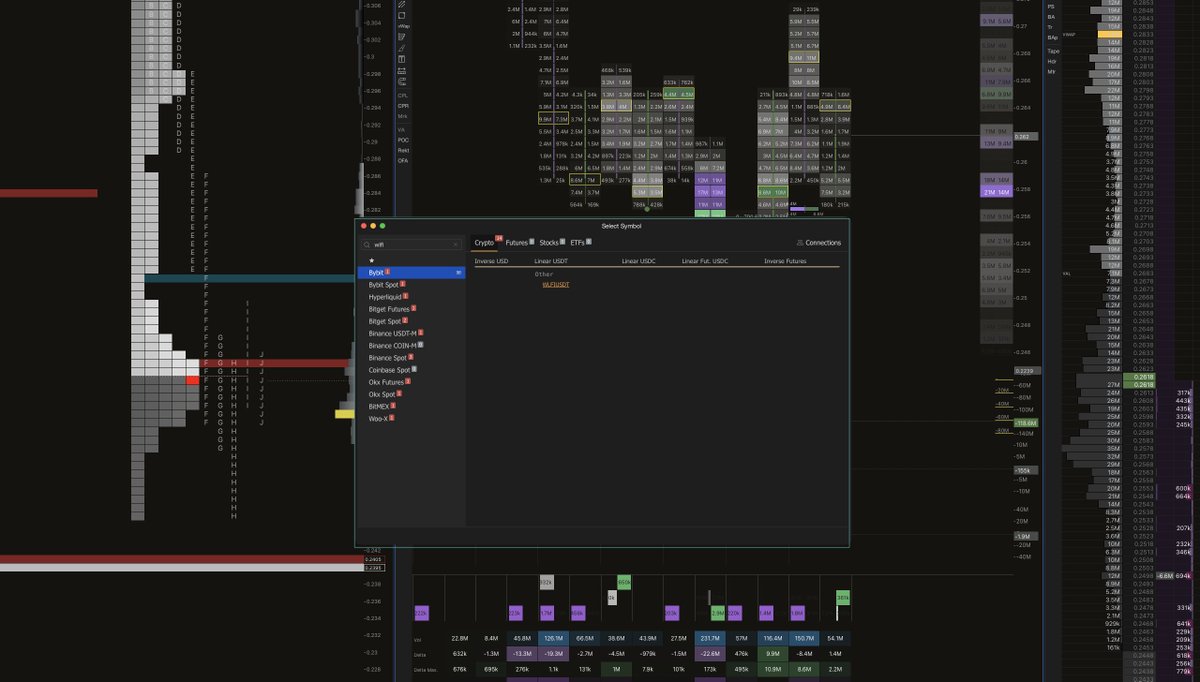
Task: Toggle the BAp indicator row
Action: click(x=1051, y=36)
